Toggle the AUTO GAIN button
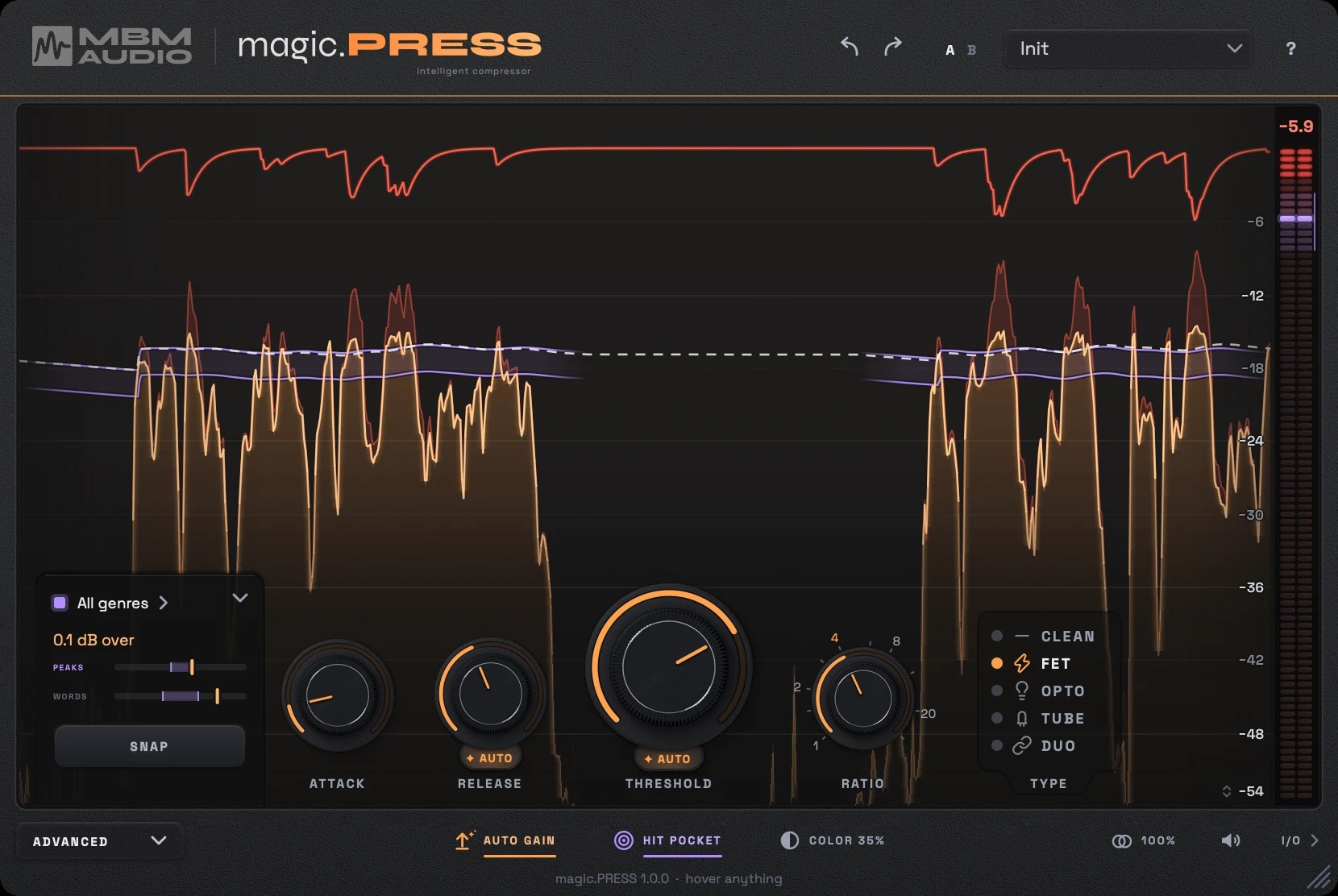 coord(505,840)
